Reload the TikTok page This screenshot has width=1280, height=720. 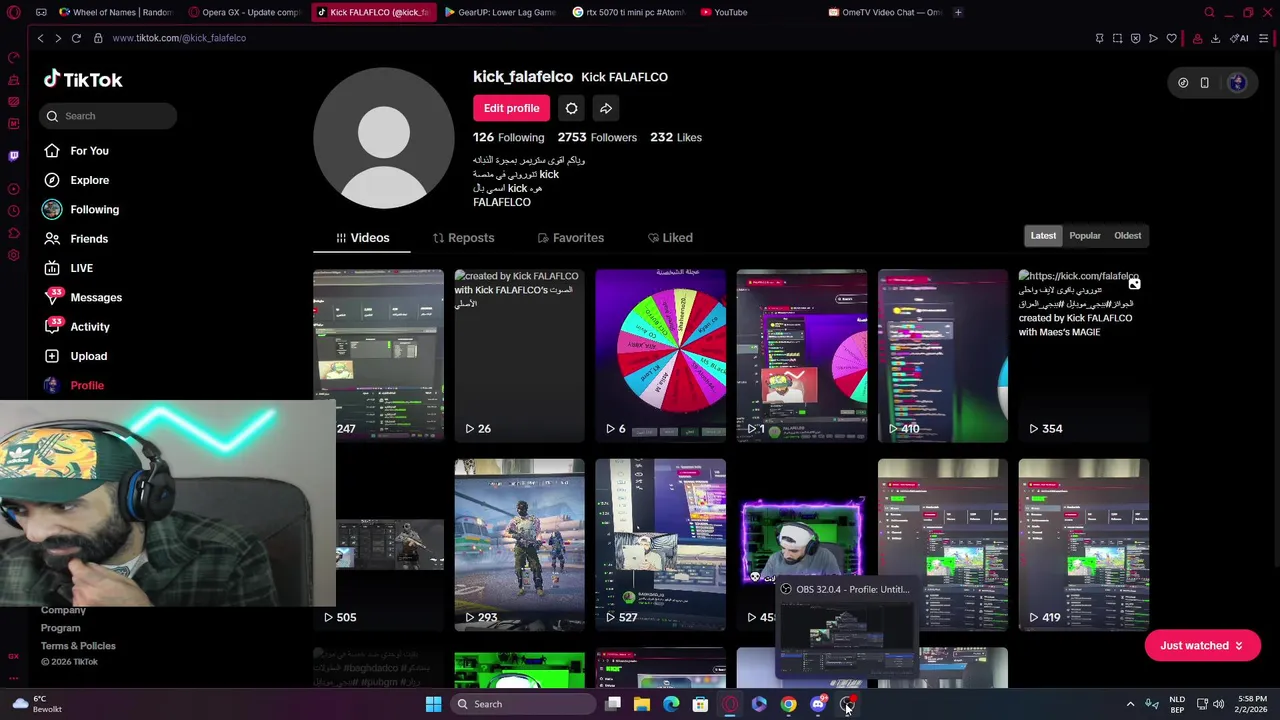click(x=76, y=38)
